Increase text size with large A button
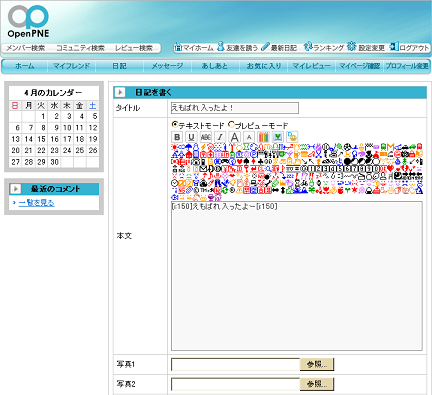This screenshot has width=432, height=395. 235,137
